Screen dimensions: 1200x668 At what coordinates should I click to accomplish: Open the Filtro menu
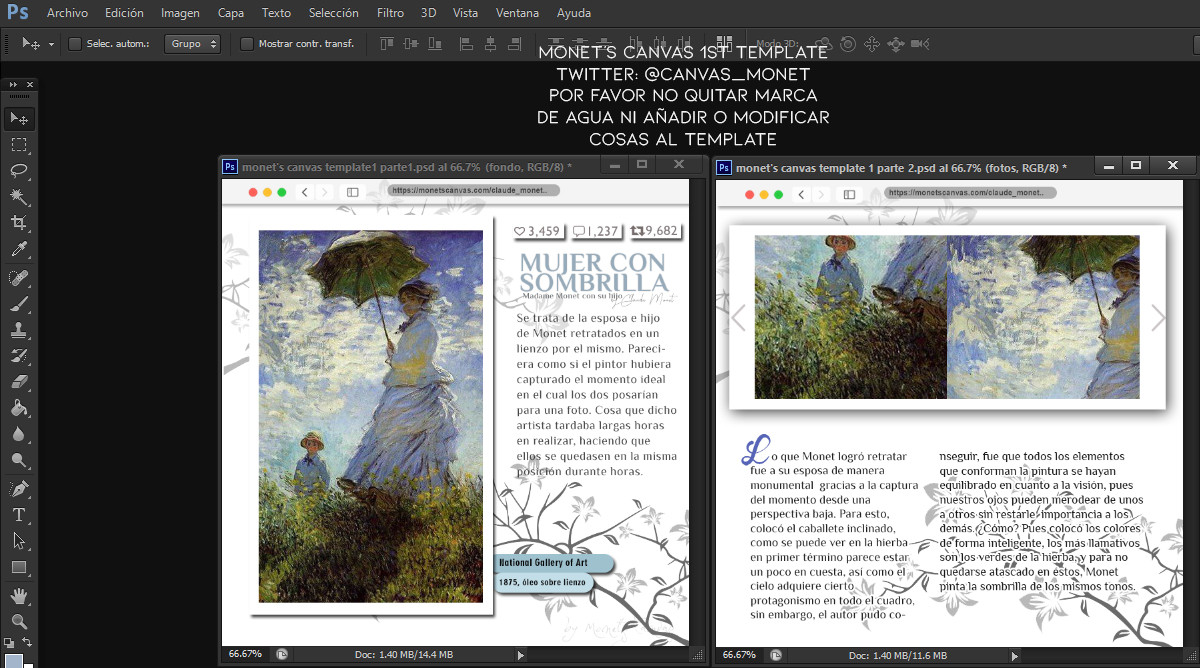(x=391, y=13)
